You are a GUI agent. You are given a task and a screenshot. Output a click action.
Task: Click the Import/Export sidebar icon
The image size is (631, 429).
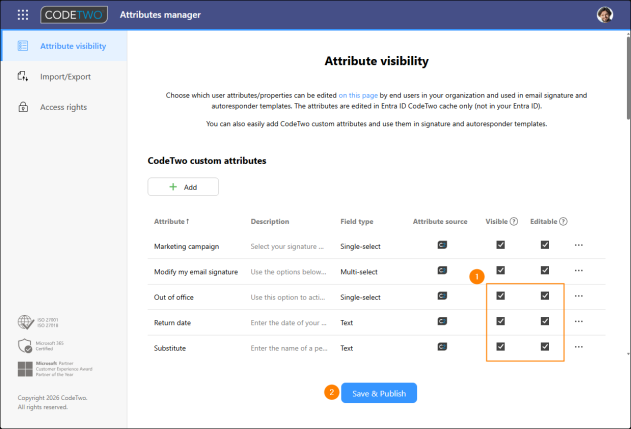[23, 76]
